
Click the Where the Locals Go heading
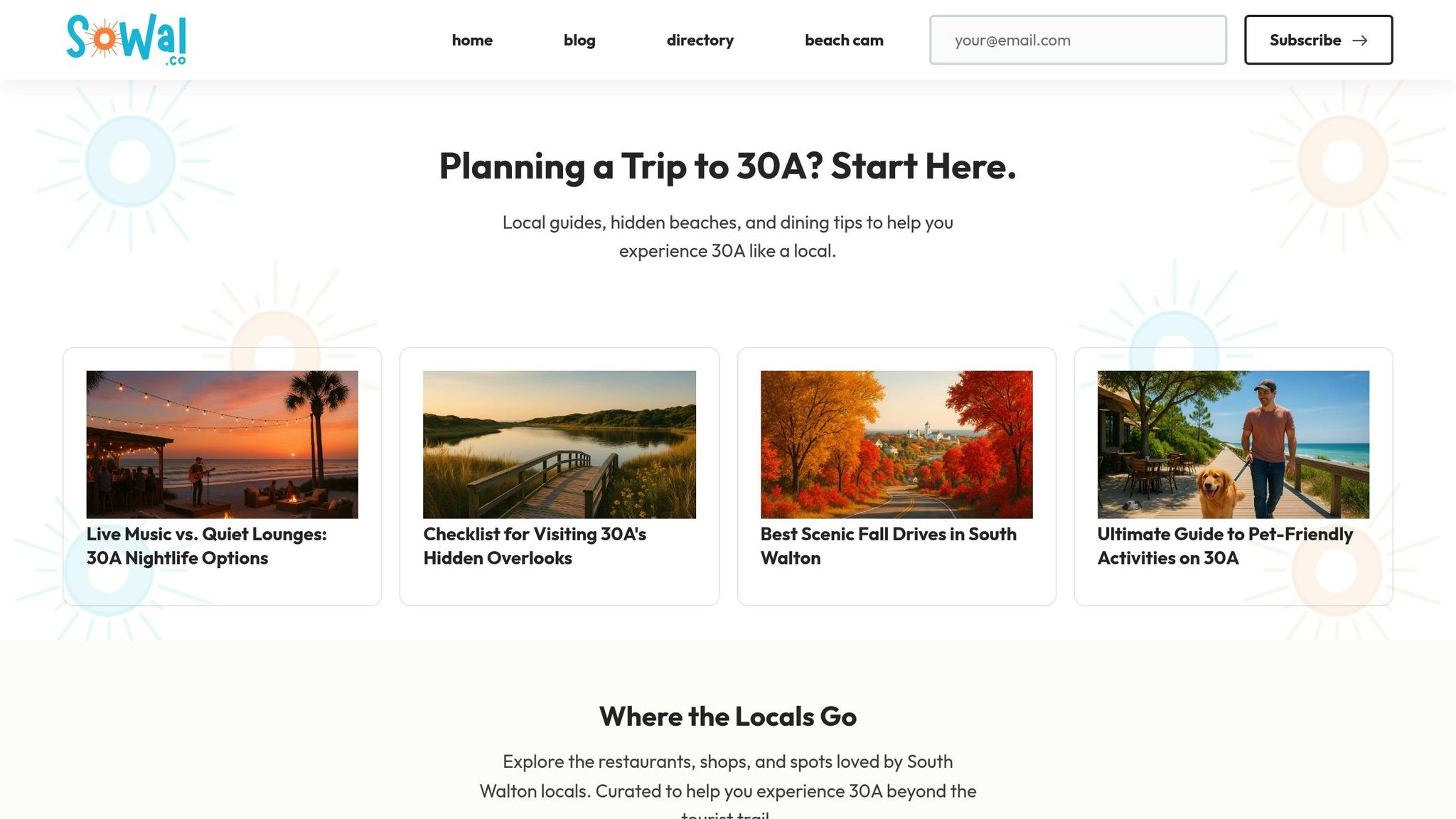click(x=727, y=717)
